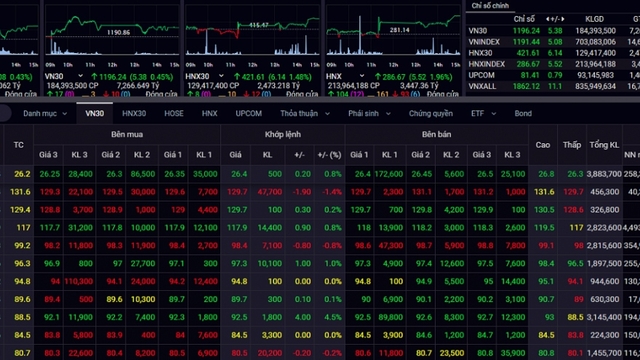Switch to the HNX30 tab

click(134, 113)
